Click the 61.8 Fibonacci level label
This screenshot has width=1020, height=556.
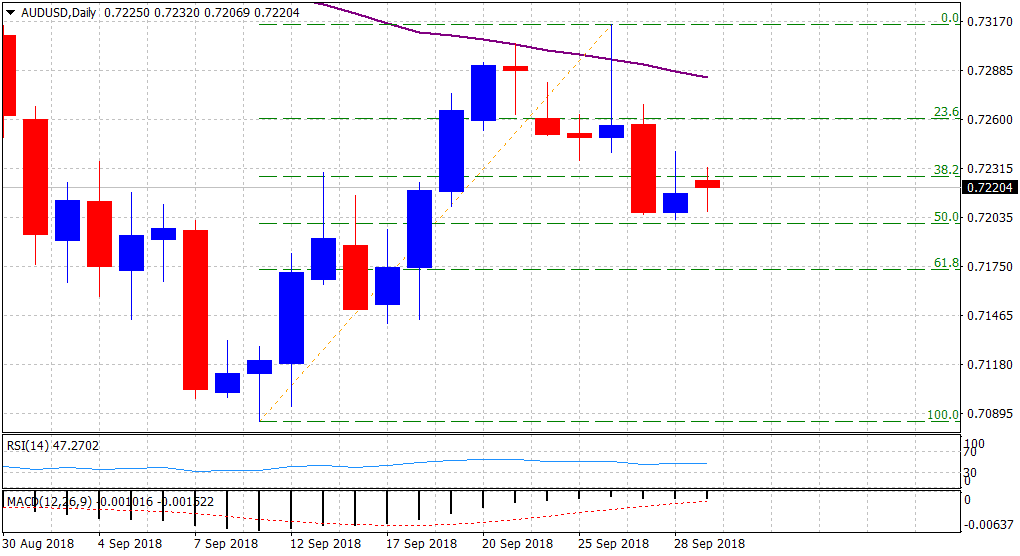(x=946, y=263)
